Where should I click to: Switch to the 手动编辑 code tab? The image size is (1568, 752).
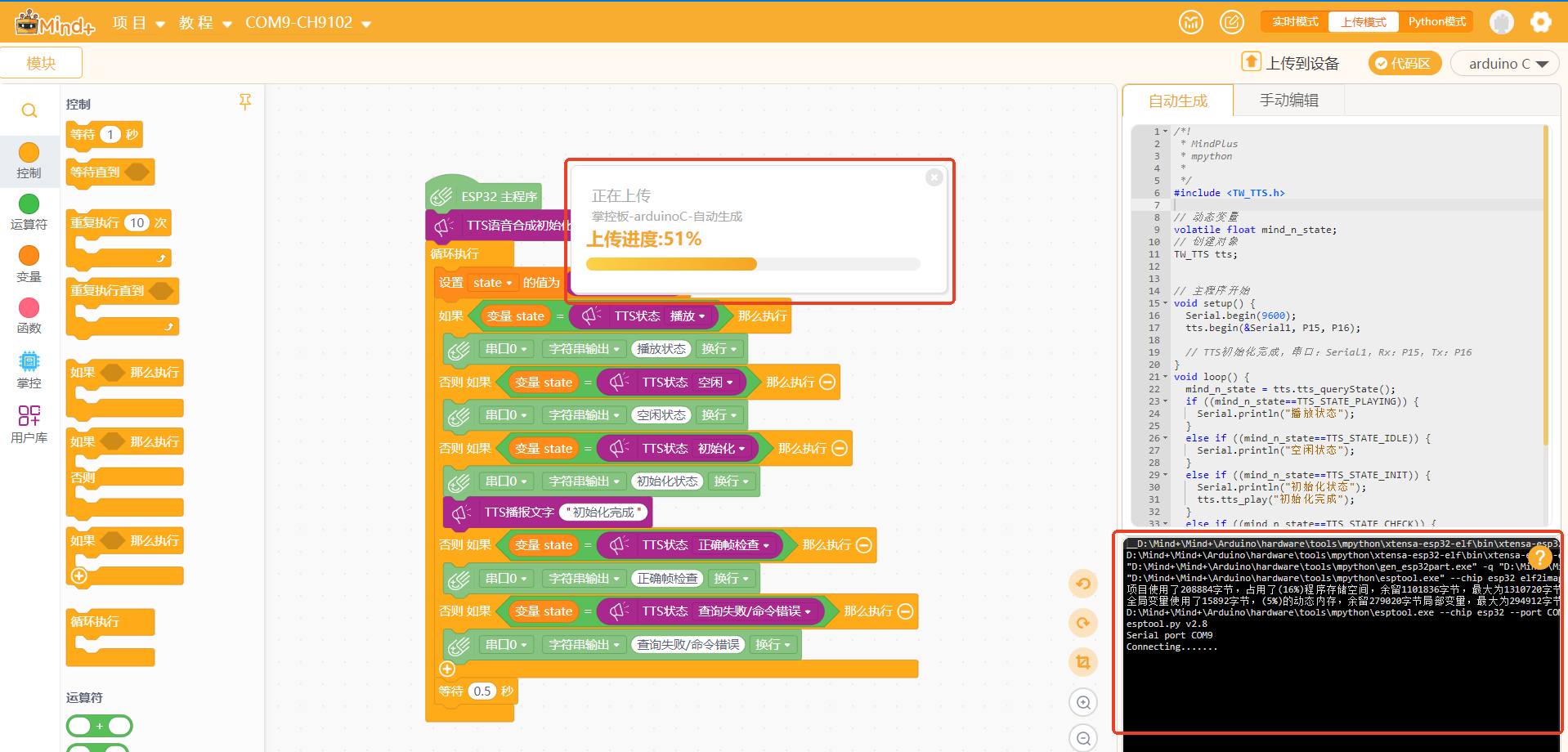click(1288, 100)
